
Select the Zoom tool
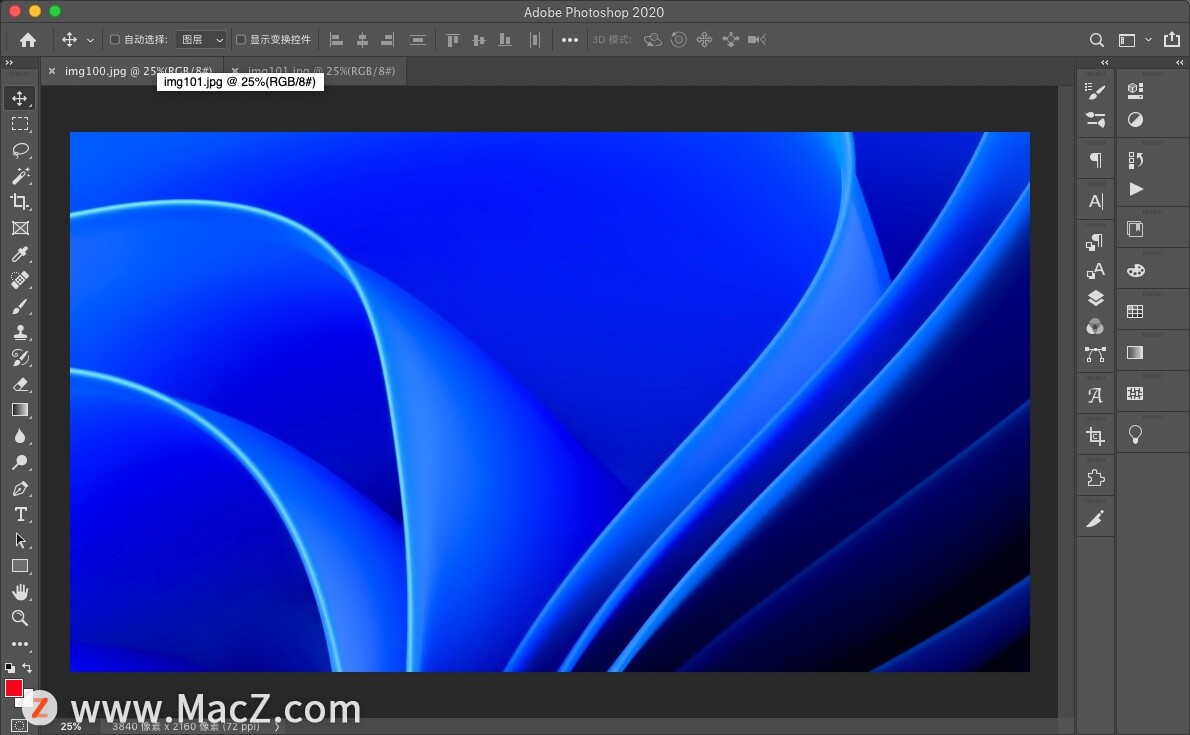[20, 618]
